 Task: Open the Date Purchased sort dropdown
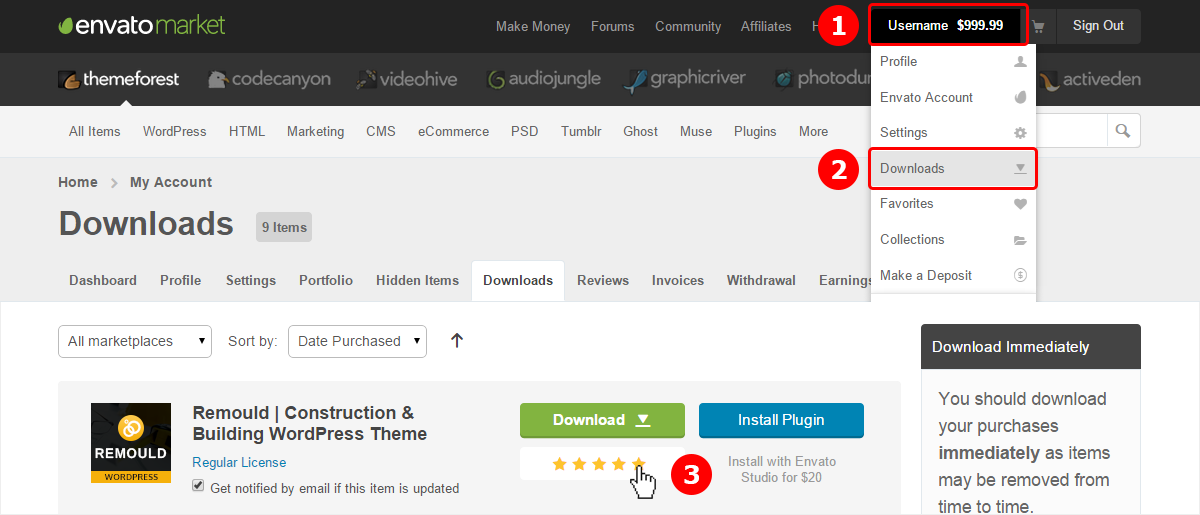357,341
